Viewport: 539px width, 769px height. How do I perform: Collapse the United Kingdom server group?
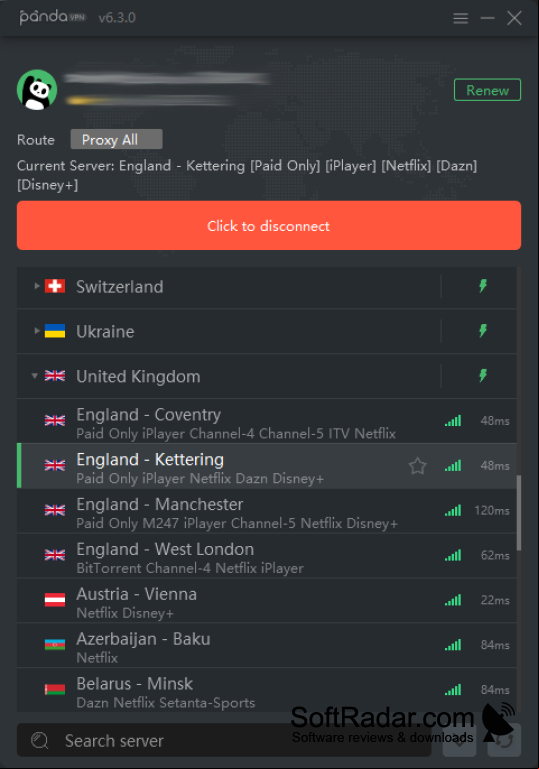pos(34,376)
